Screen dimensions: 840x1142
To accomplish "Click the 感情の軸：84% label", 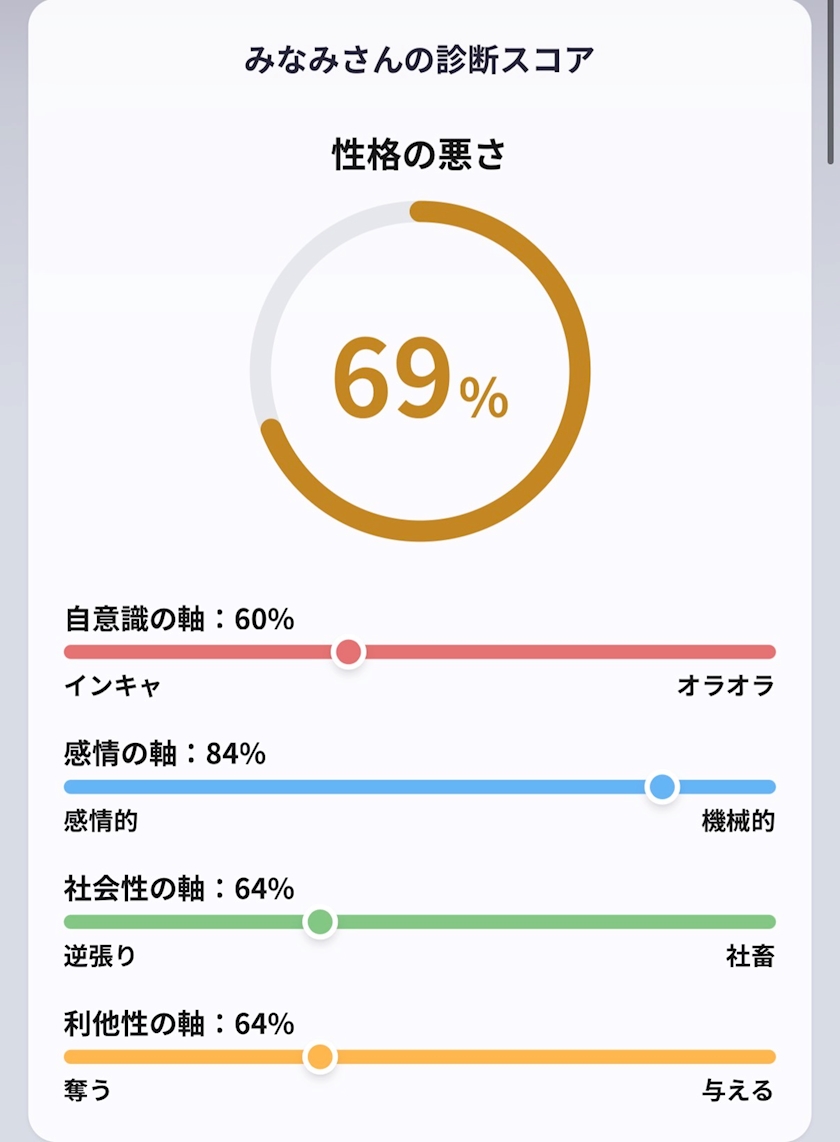I will 165,754.
